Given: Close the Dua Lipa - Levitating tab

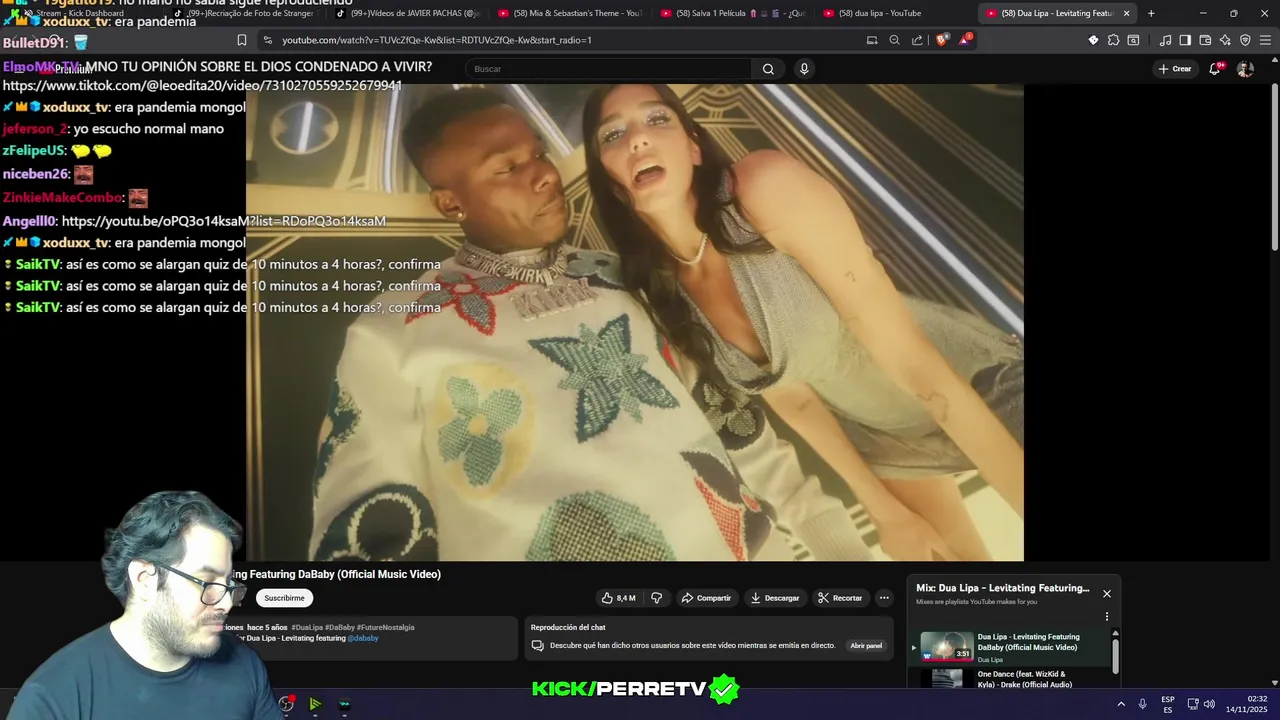Looking at the screenshot, I should 1126,13.
